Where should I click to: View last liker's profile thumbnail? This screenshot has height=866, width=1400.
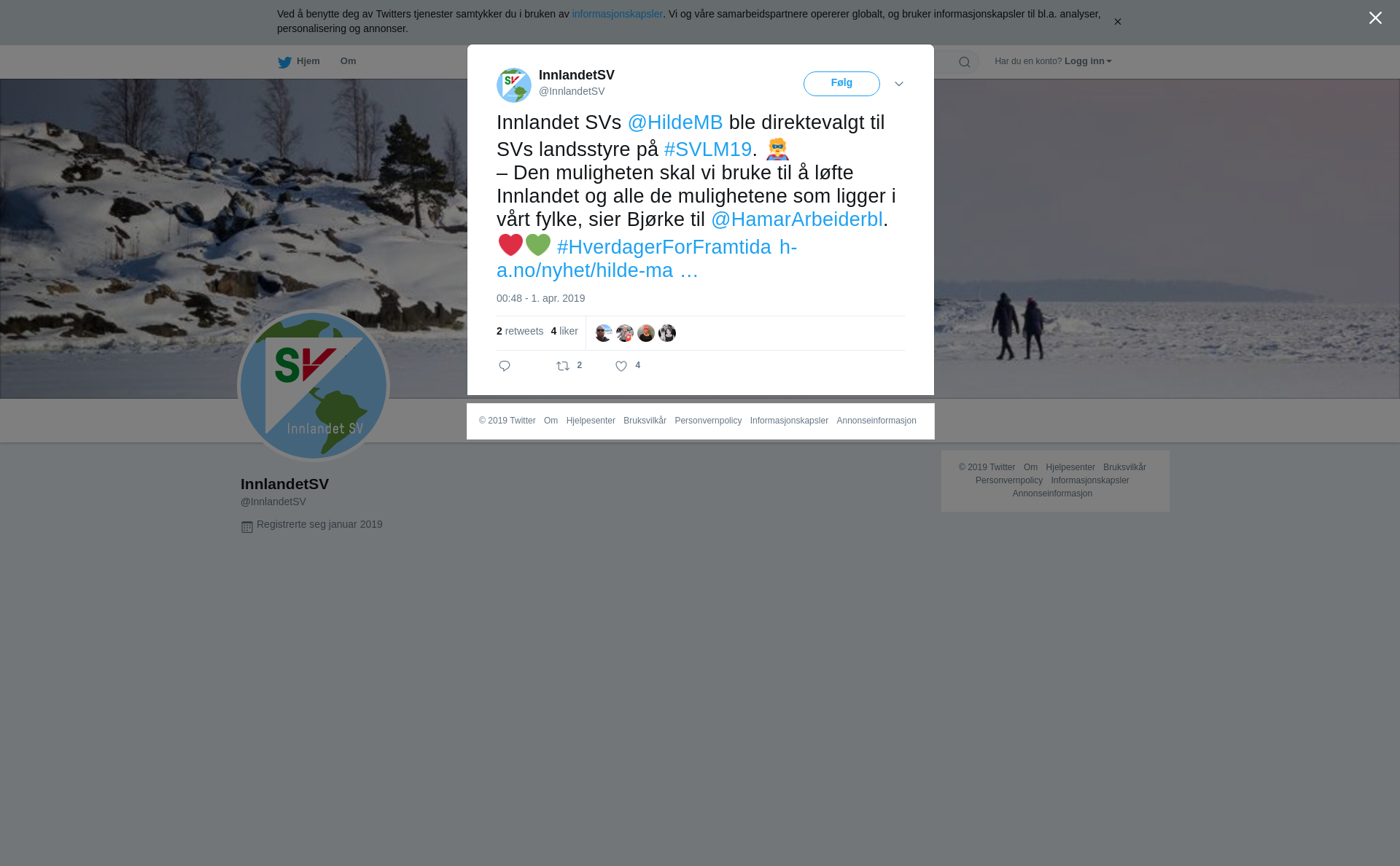667,333
